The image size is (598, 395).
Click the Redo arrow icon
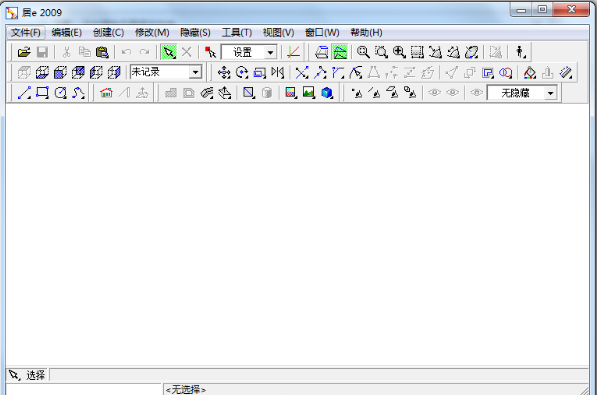[144, 52]
